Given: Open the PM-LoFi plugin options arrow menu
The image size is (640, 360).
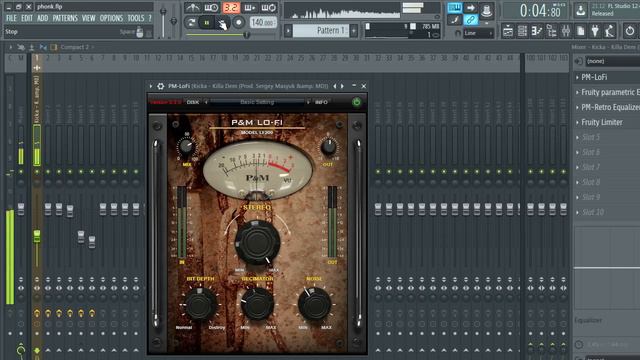Looking at the screenshot, I should [151, 86].
